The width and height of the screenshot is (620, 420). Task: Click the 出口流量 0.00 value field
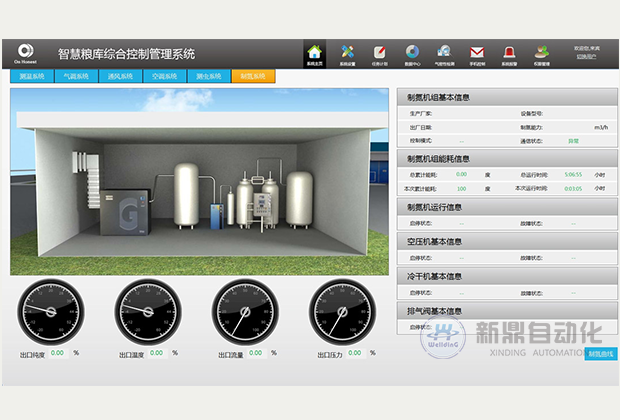[x=255, y=353]
